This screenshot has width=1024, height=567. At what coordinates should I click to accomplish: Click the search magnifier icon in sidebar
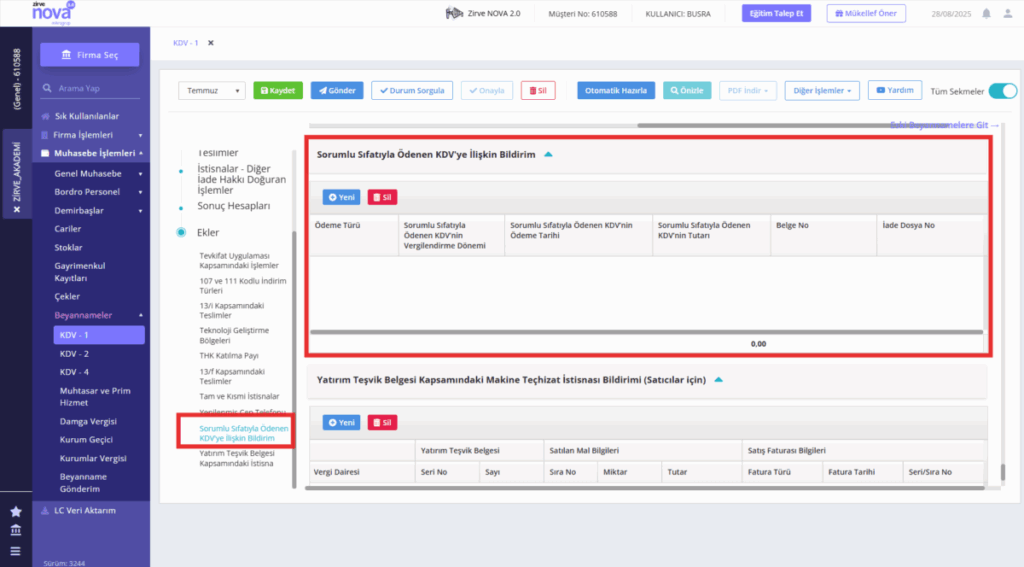click(47, 88)
